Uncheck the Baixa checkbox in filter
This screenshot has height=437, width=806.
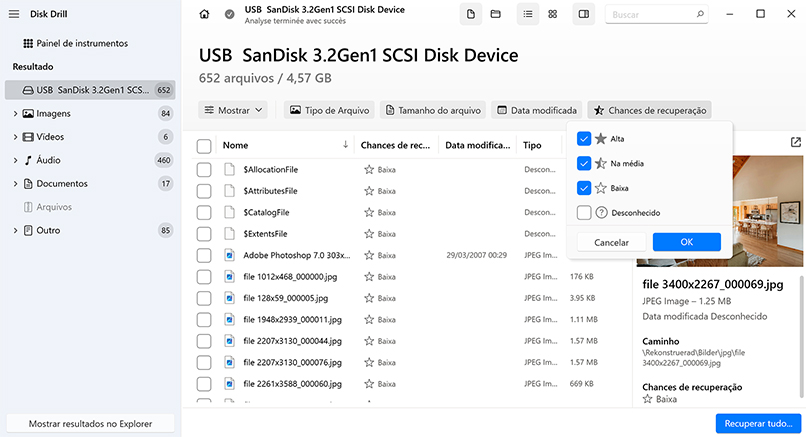click(x=584, y=188)
